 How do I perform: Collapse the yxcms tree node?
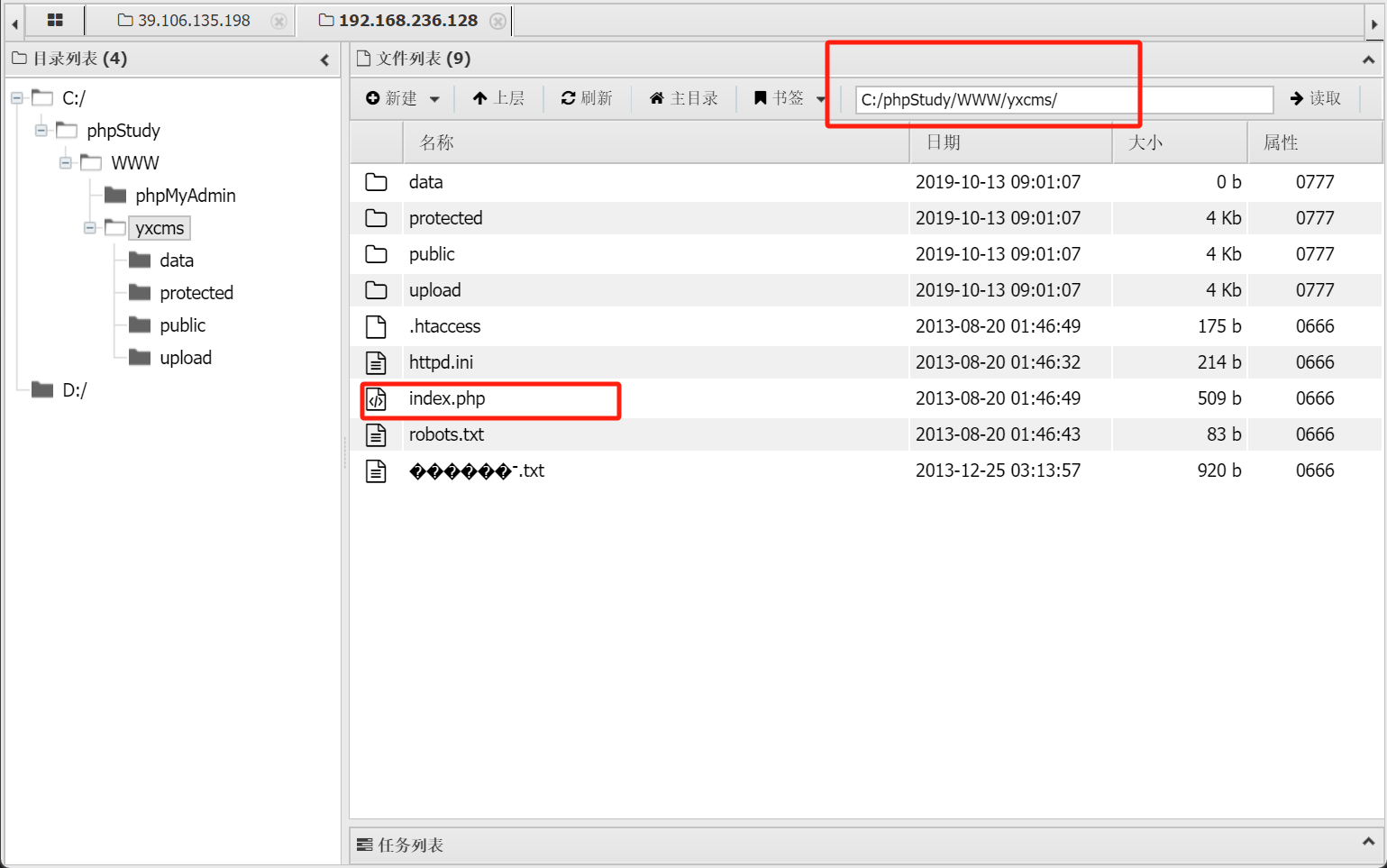click(x=90, y=228)
